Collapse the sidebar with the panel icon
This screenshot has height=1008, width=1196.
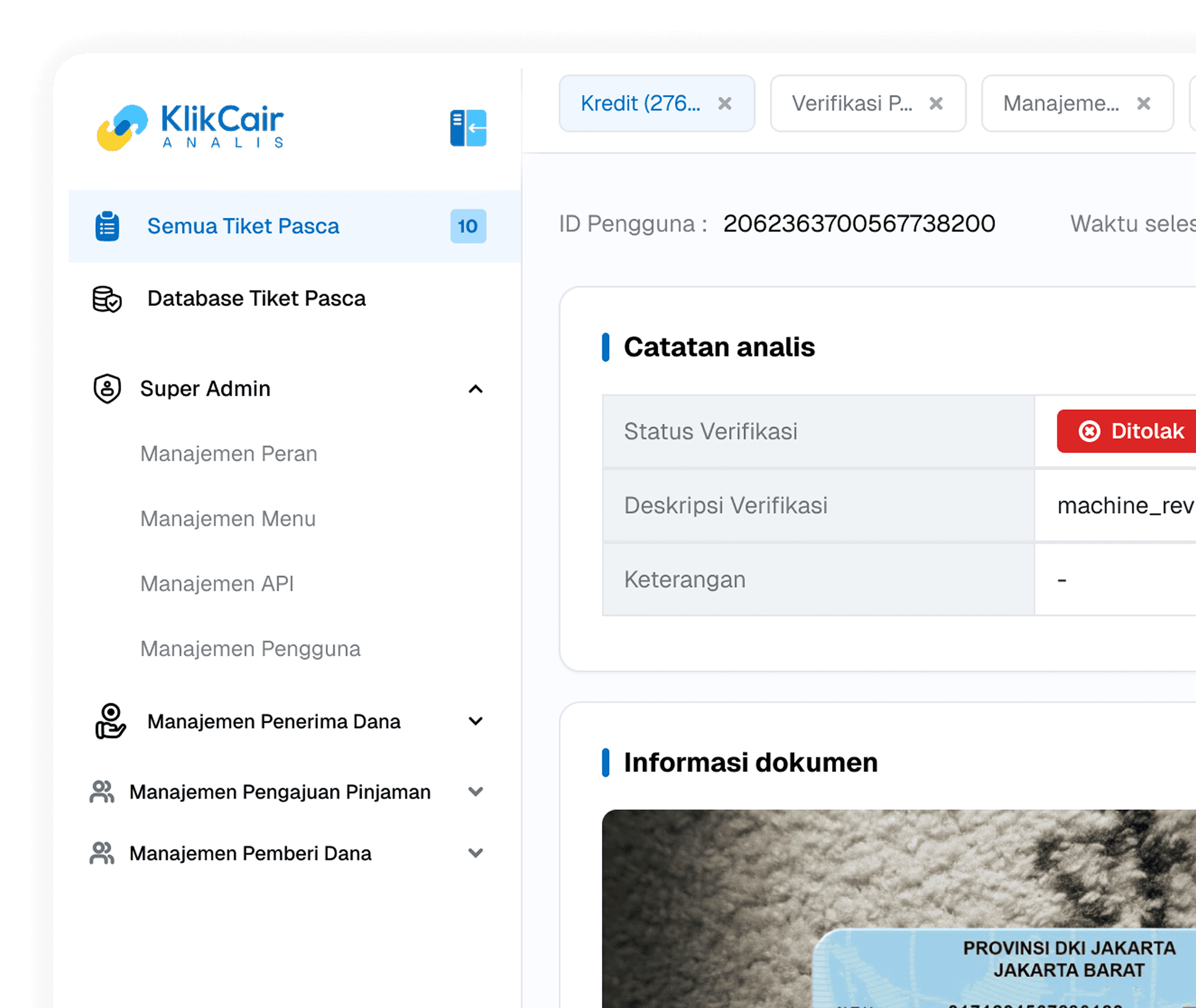point(468,128)
